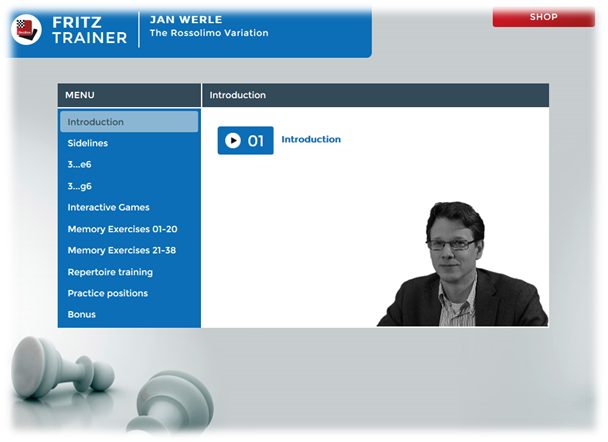This screenshot has width=608, height=442.
Task: Show the Bonus section
Action: (80, 314)
